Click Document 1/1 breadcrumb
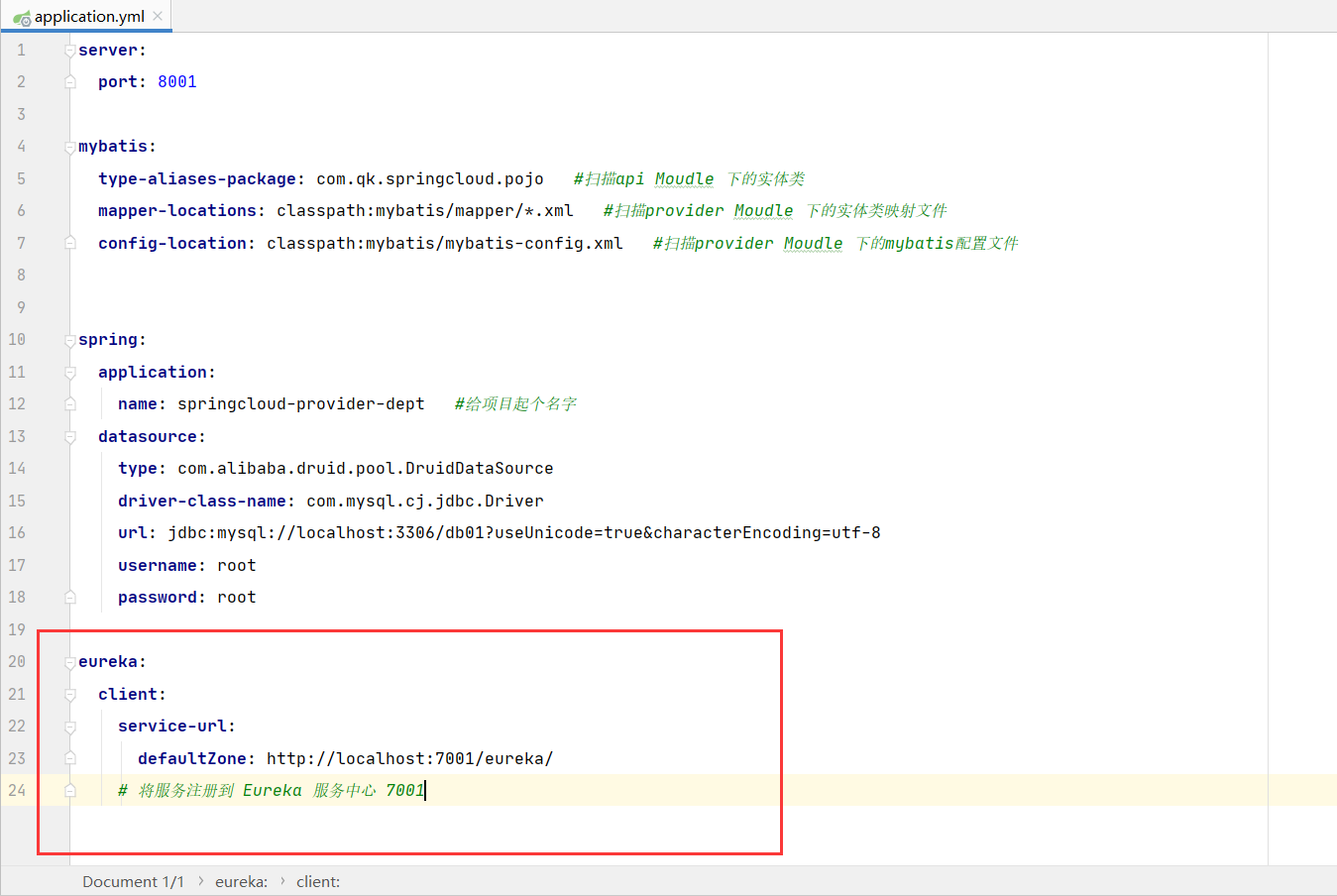This screenshot has width=1337, height=896. click(x=133, y=881)
